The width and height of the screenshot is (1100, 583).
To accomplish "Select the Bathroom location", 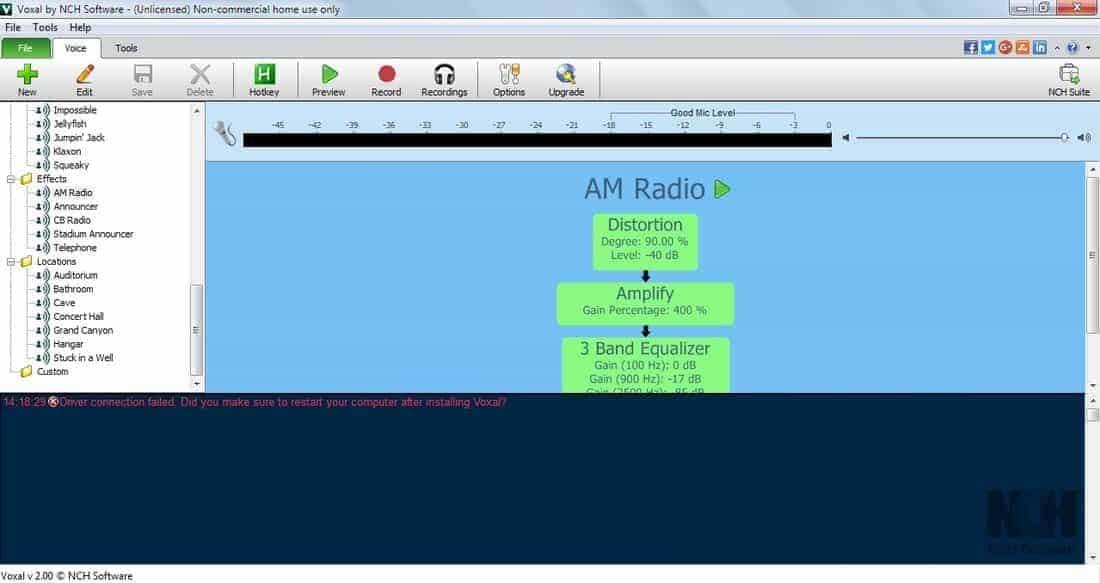I will coord(73,289).
